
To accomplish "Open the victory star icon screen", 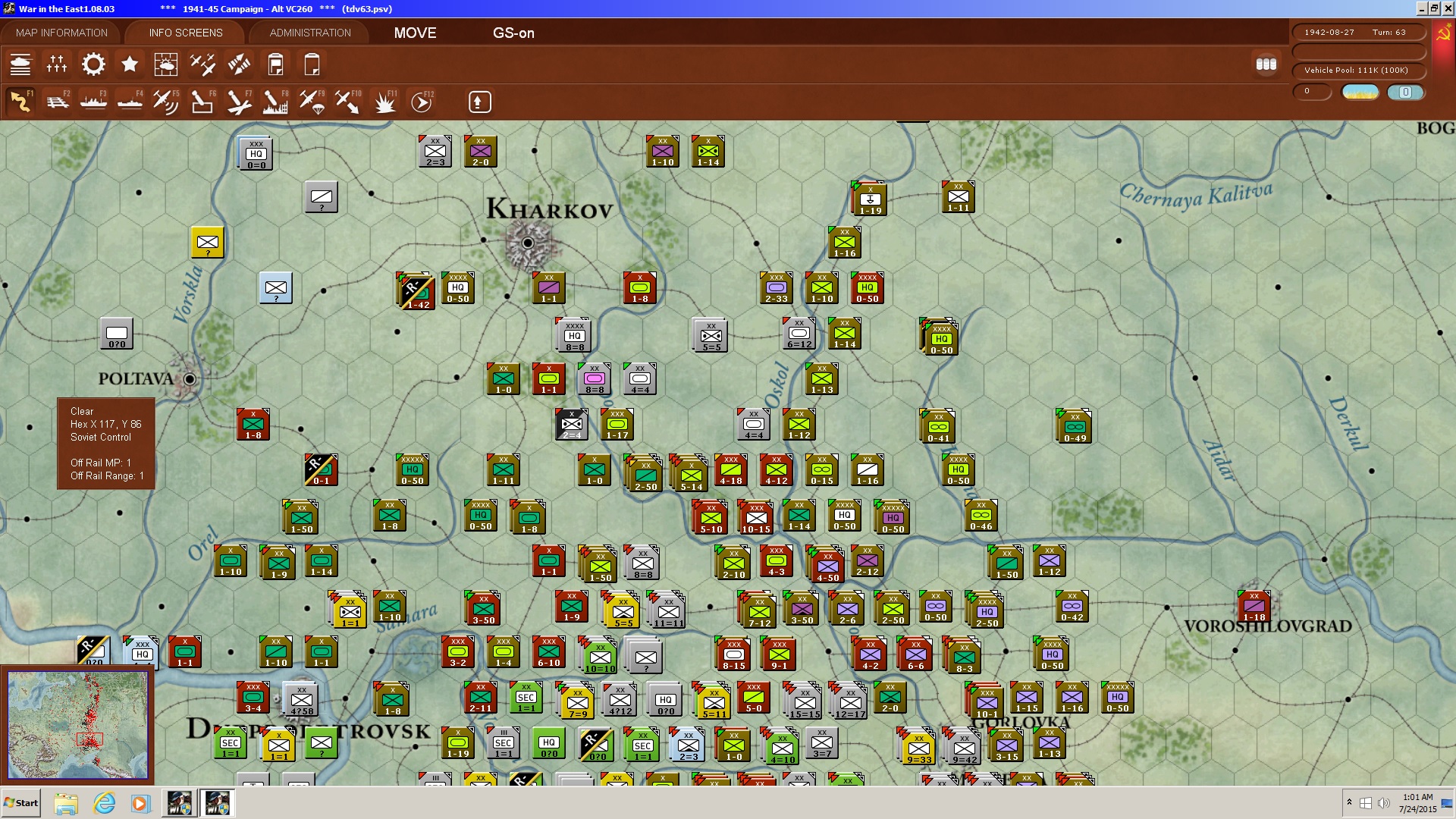I will pos(130,64).
